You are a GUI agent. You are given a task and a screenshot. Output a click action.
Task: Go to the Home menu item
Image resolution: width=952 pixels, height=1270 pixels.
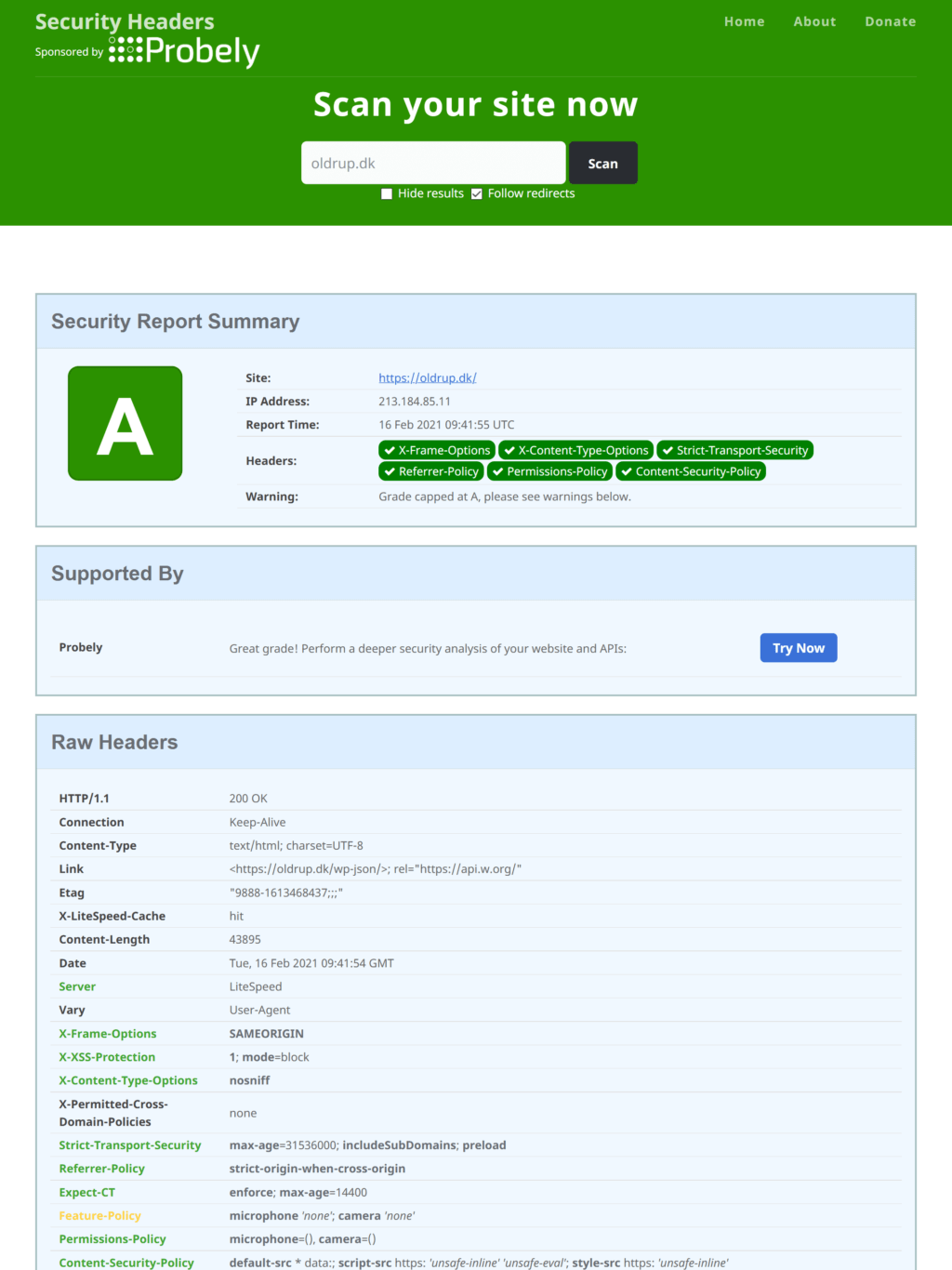tap(745, 21)
